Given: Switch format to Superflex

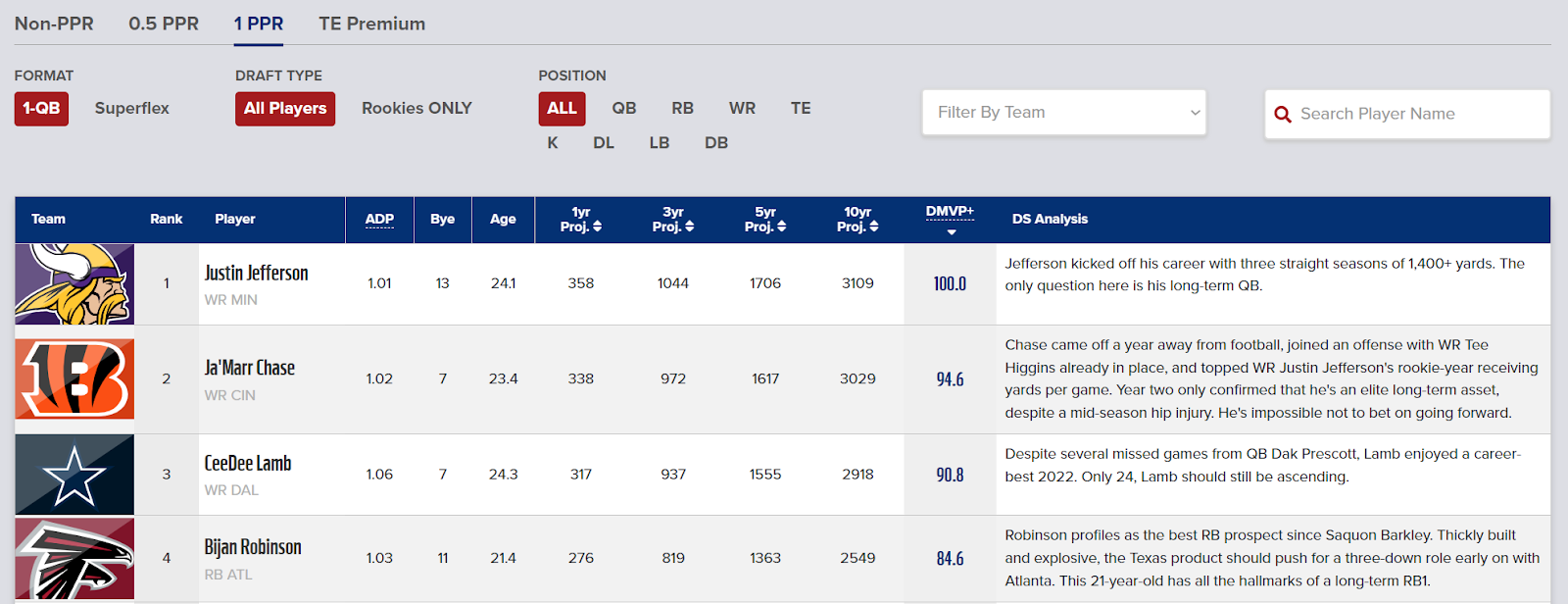Looking at the screenshot, I should (x=132, y=109).
